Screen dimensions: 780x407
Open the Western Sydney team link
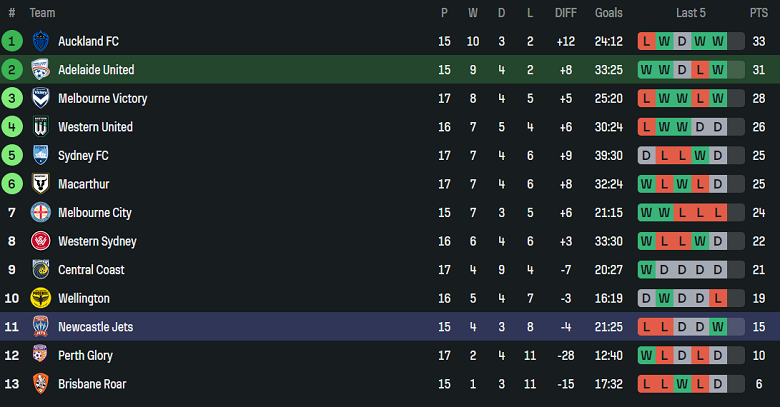[98, 241]
